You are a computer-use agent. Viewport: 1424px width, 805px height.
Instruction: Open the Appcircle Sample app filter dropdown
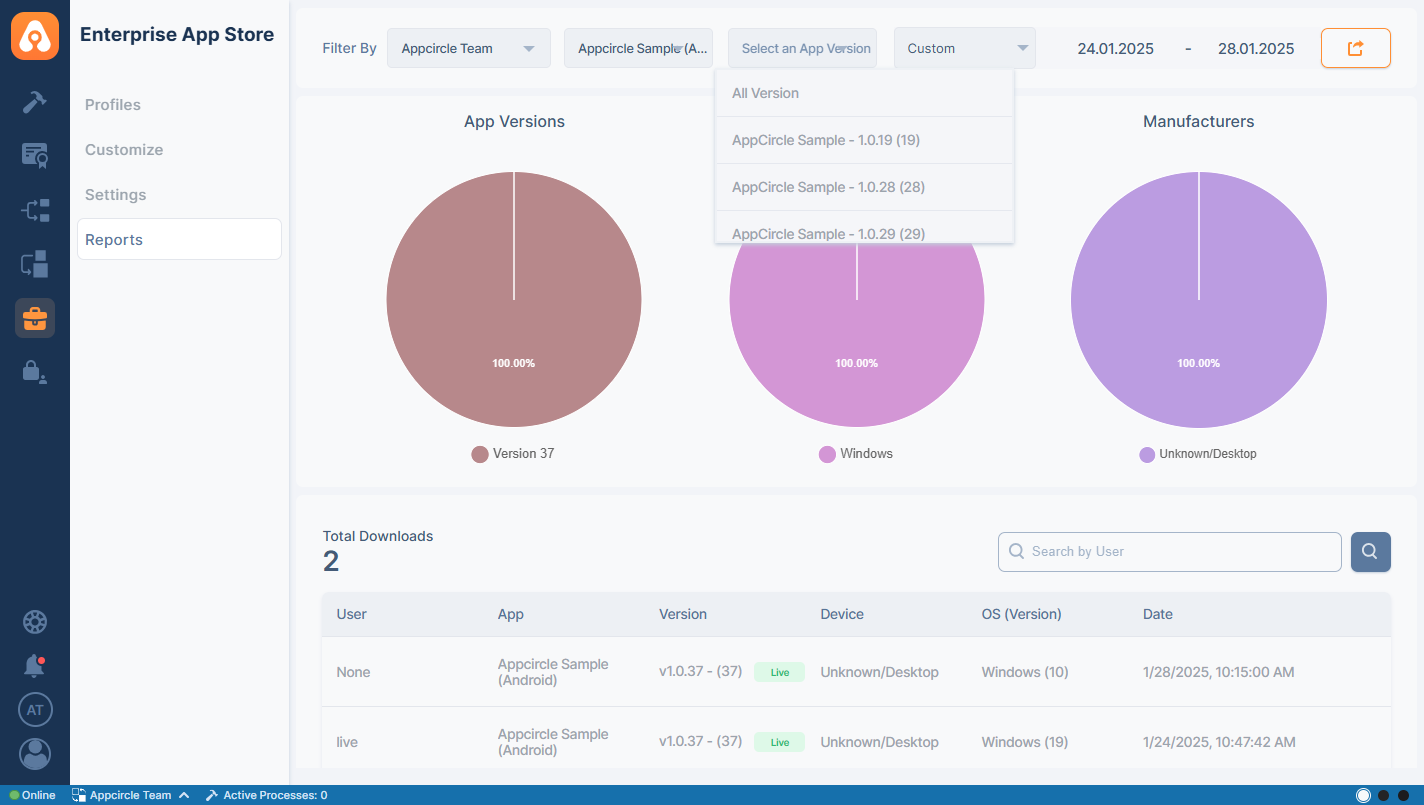tap(639, 48)
